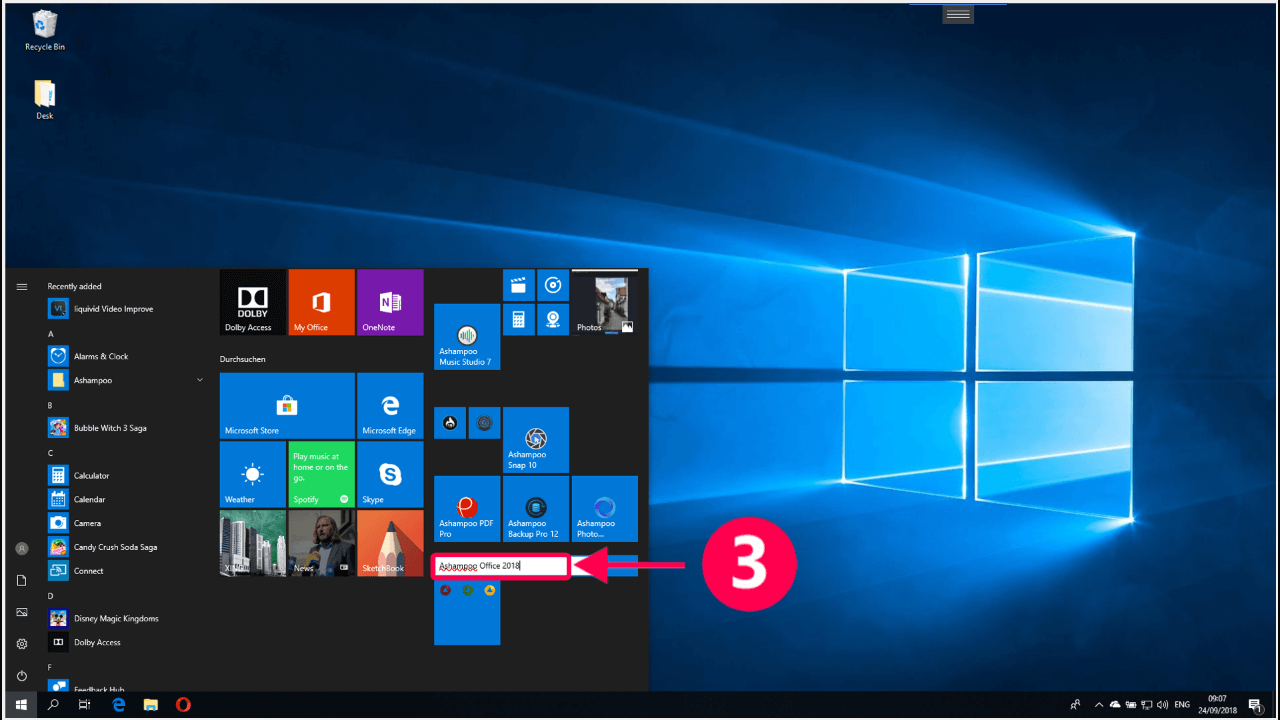
Task: Launch Disney Magic Kingdoms
Action: coord(126,618)
